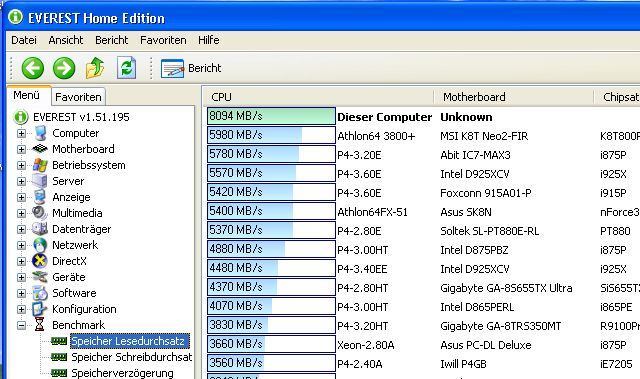The image size is (640, 379).
Task: Collapse the Benchmark tree node
Action: pos(21,325)
